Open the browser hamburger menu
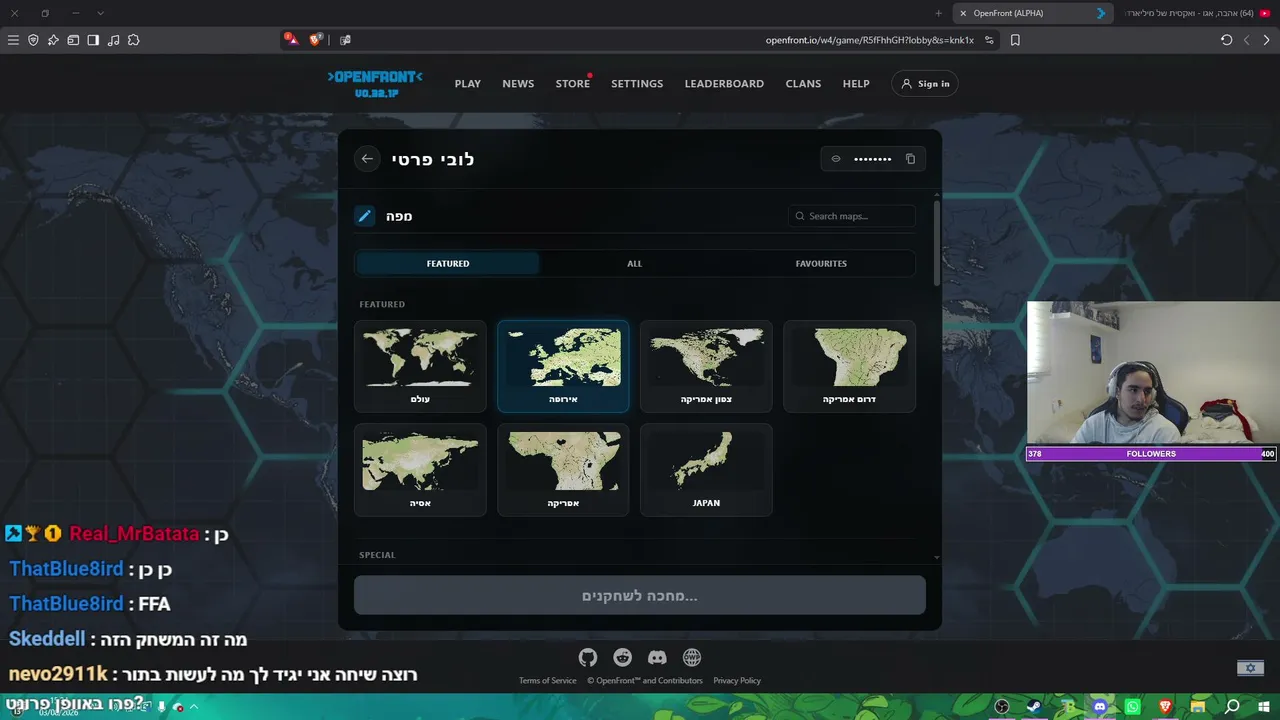The width and height of the screenshot is (1280, 720). (x=13, y=40)
